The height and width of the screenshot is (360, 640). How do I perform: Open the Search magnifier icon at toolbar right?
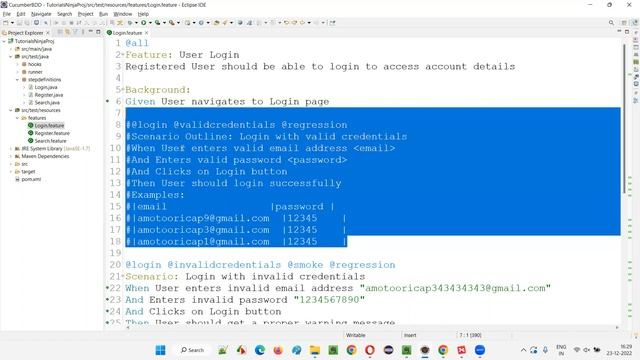click(x=611, y=23)
